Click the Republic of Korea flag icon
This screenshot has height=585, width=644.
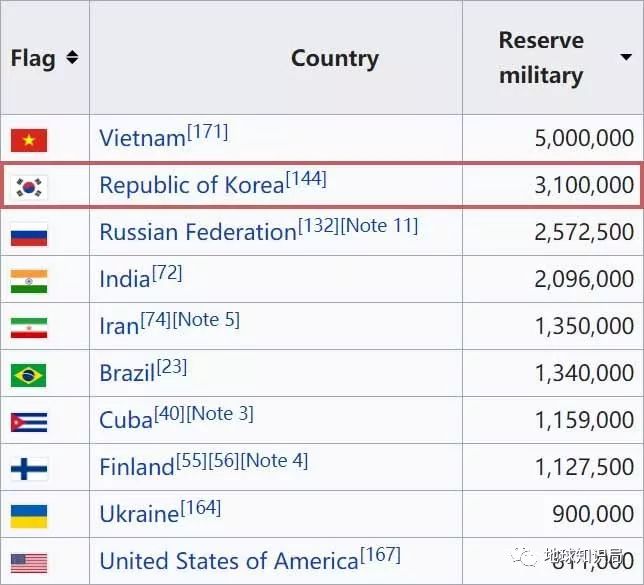[x=29, y=186]
